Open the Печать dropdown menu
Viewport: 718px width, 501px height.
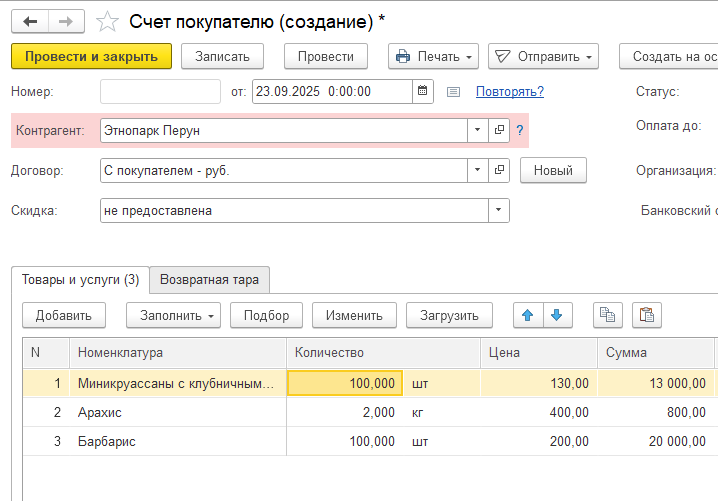(433, 56)
